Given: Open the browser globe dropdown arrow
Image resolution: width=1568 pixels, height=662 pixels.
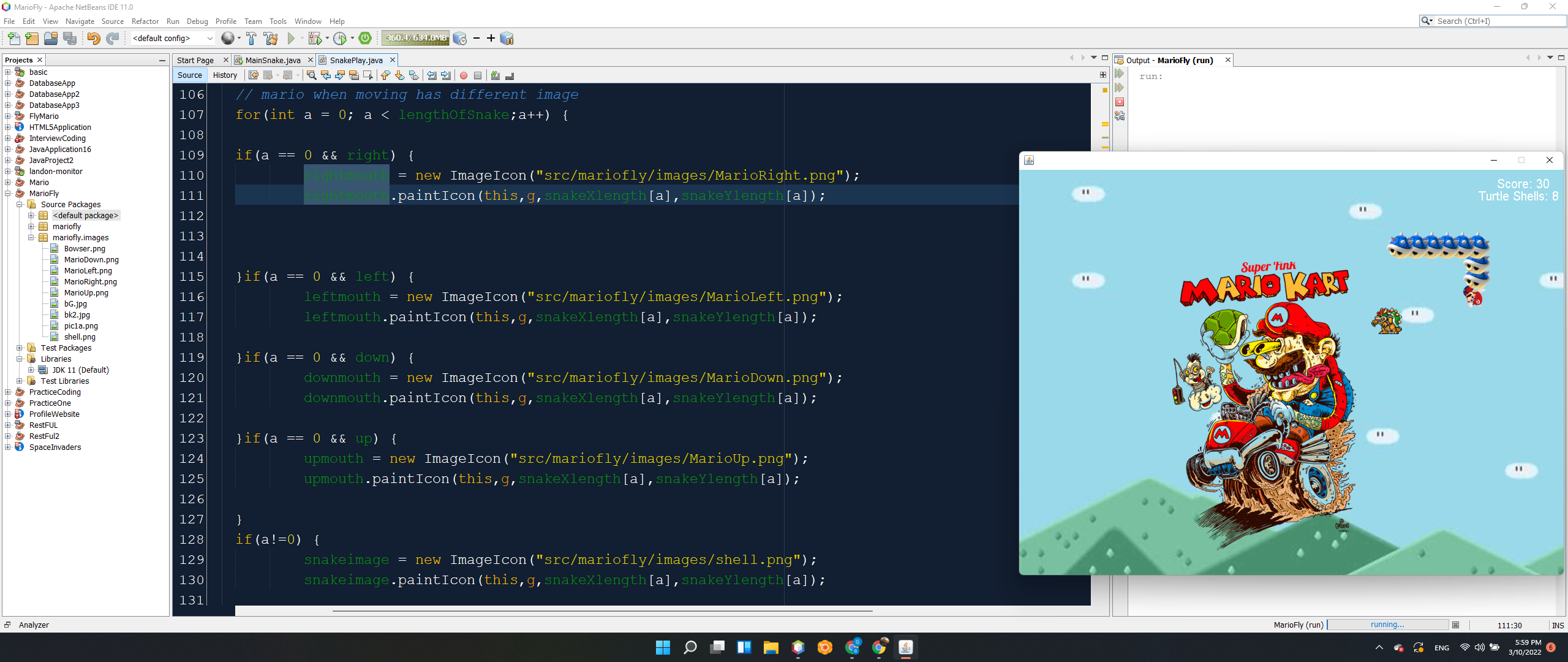Looking at the screenshot, I should [239, 38].
